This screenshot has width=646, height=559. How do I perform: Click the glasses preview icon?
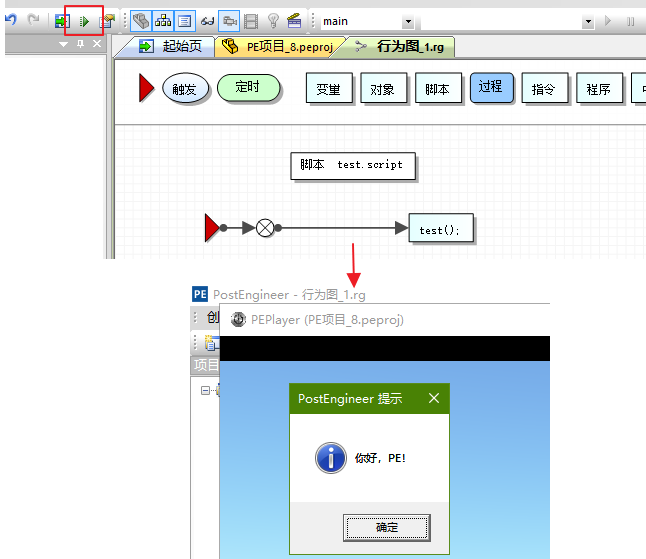click(207, 21)
